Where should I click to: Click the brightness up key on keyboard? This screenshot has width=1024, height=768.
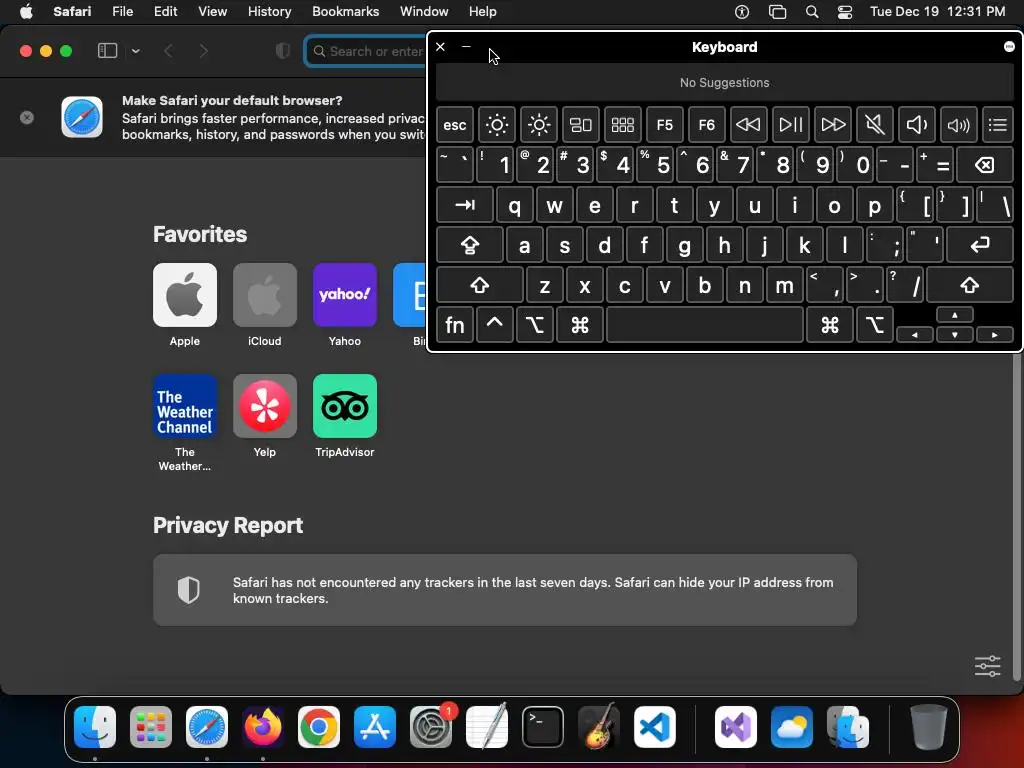pyautogui.click(x=539, y=125)
